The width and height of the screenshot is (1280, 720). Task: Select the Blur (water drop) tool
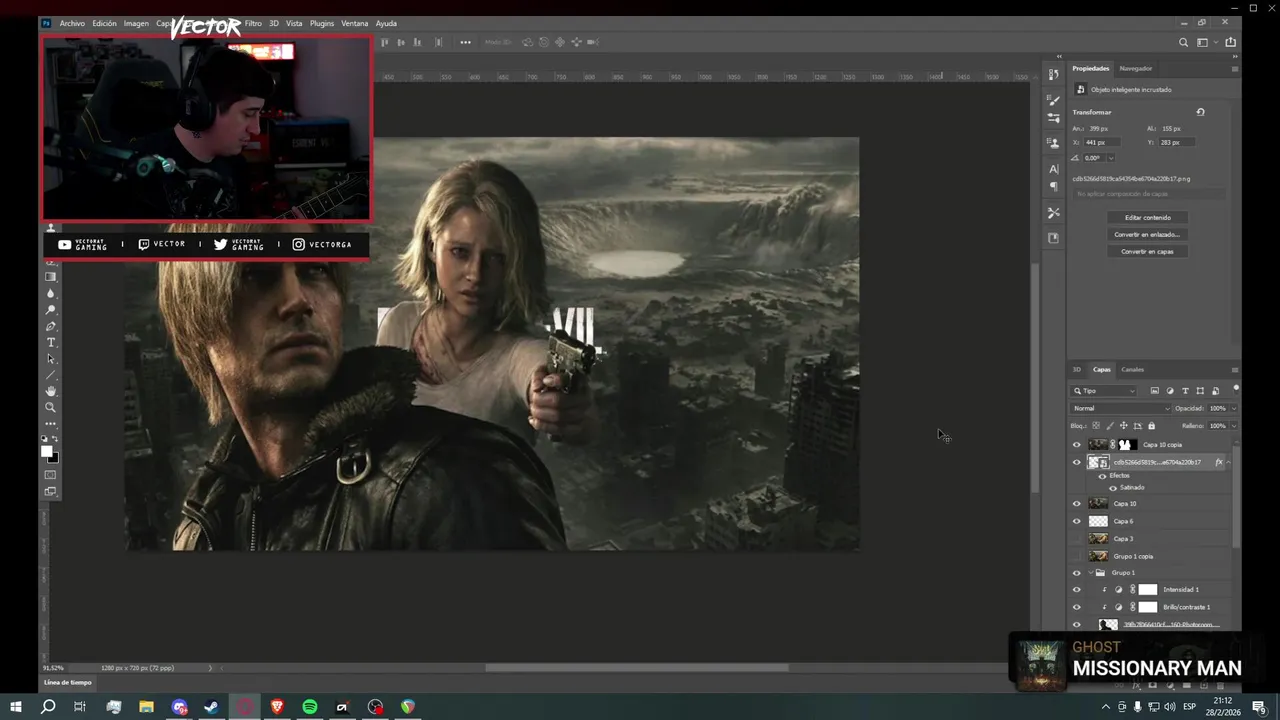click(x=51, y=293)
